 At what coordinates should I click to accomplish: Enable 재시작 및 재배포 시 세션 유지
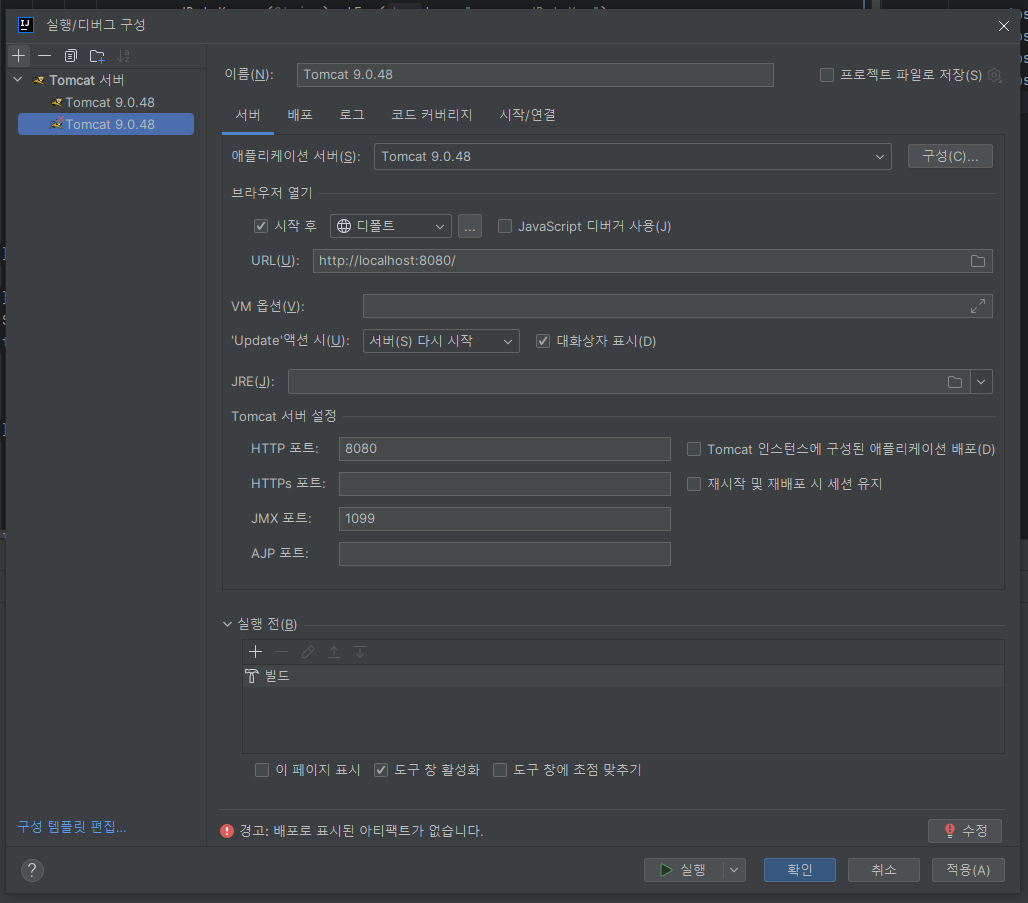[694, 484]
